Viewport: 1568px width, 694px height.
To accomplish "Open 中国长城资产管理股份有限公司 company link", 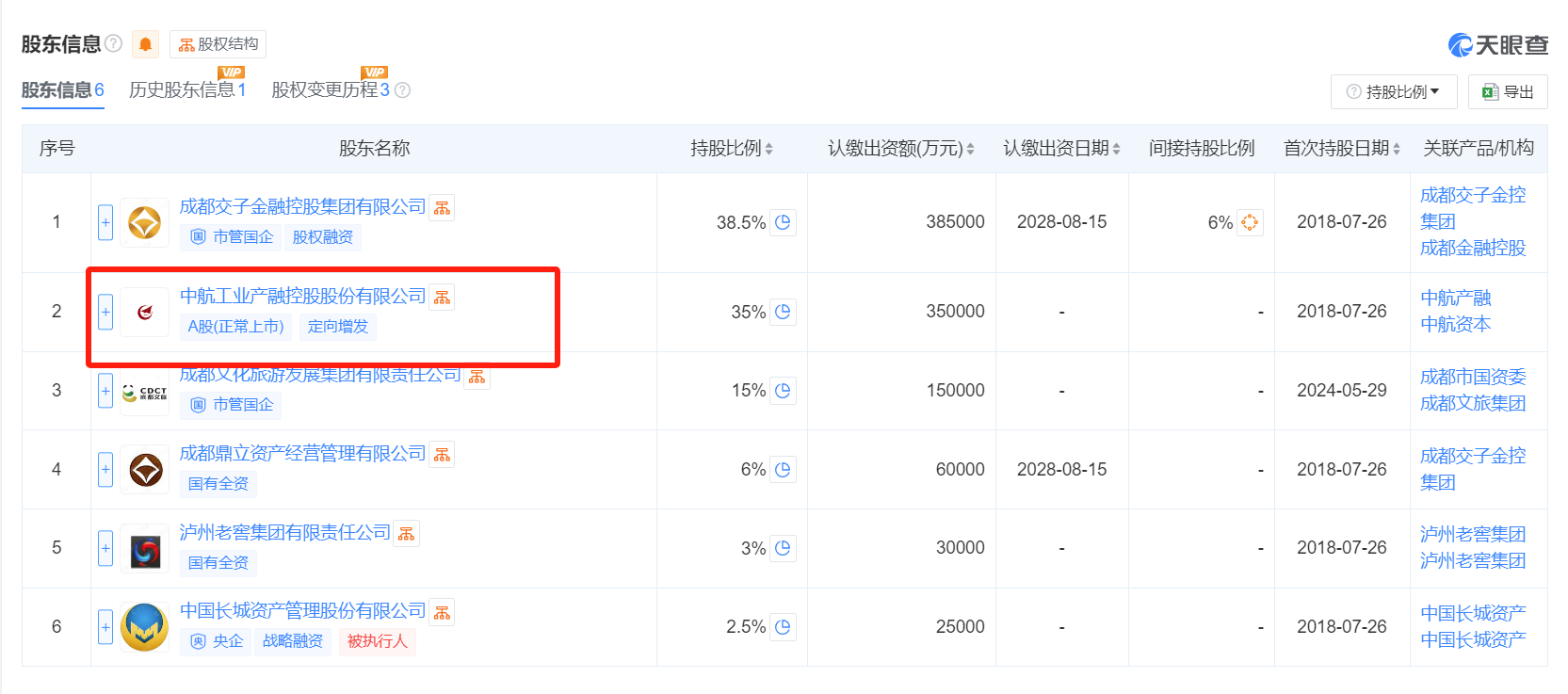I will (302, 611).
